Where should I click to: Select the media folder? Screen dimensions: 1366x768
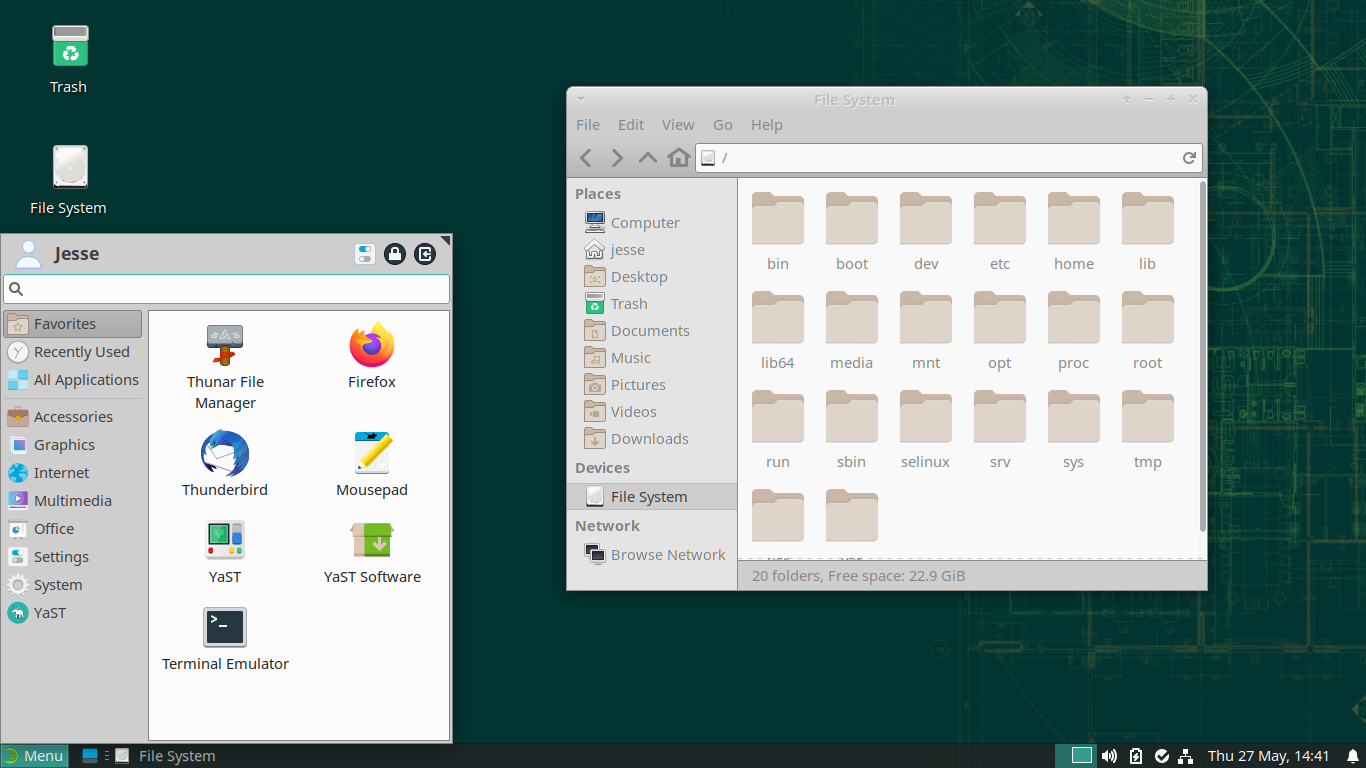(852, 331)
